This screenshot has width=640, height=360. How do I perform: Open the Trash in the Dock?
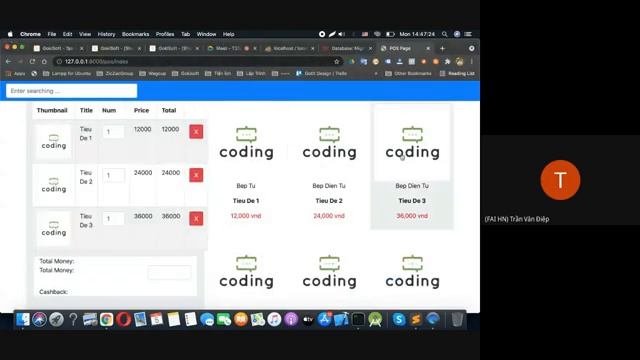pyautogui.click(x=457, y=319)
